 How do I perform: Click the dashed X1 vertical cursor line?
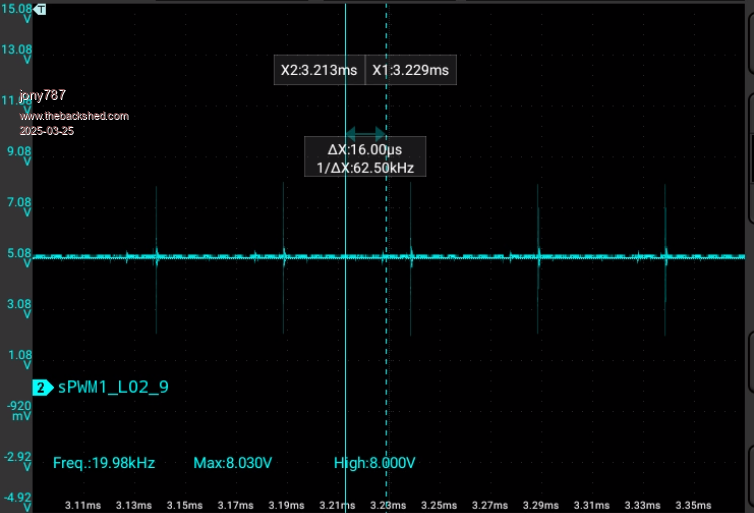point(386,300)
